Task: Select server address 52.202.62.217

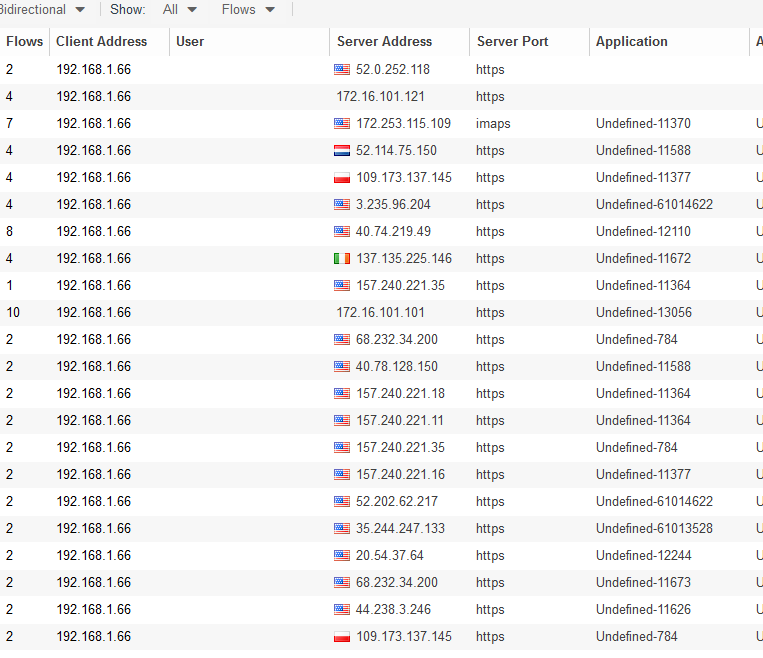Action: click(396, 502)
